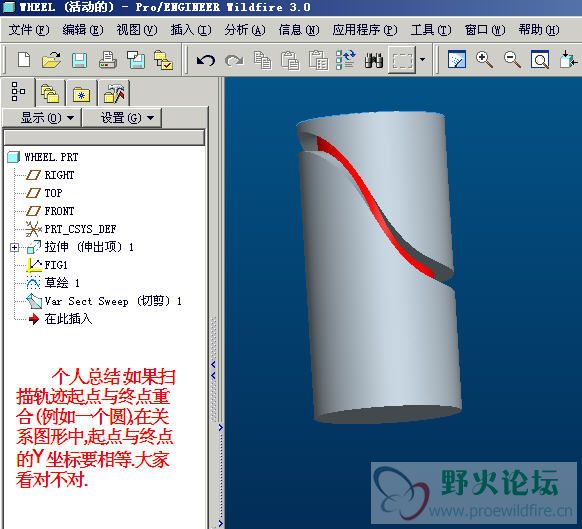Open the 窗口(W) menu
The width and height of the screenshot is (582, 529).
pyautogui.click(x=485, y=30)
